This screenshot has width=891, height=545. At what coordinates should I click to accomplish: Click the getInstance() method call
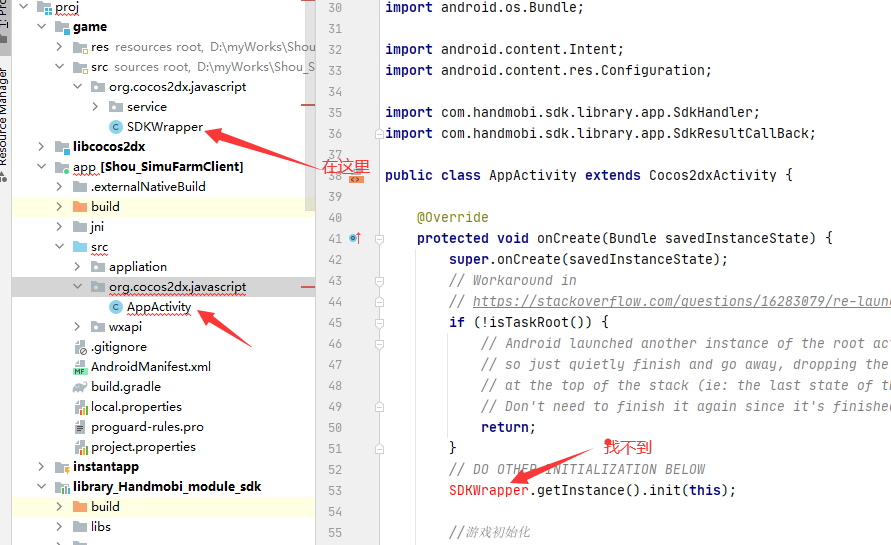point(588,490)
